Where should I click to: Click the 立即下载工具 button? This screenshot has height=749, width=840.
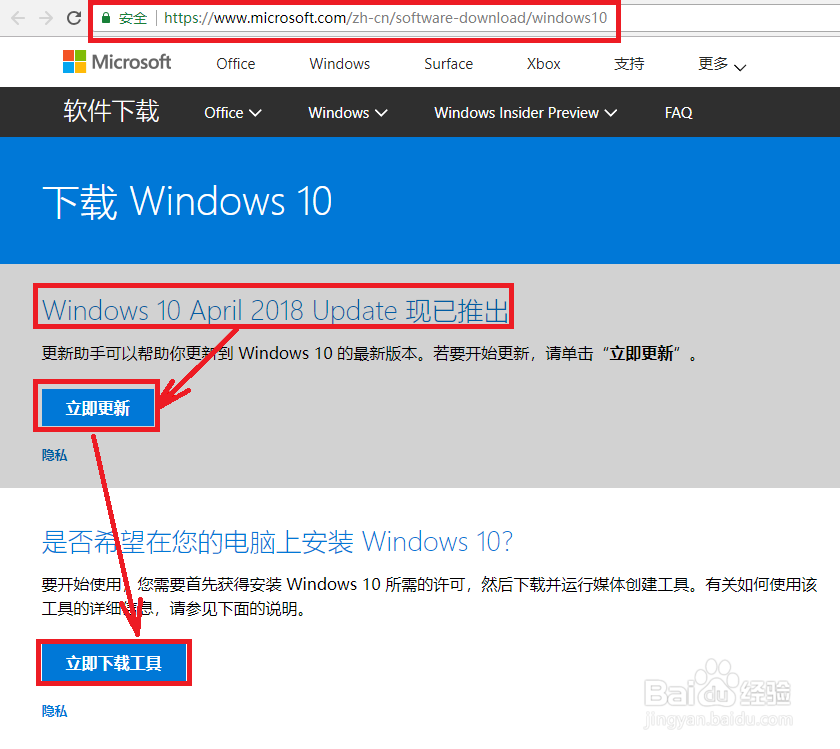pos(114,663)
